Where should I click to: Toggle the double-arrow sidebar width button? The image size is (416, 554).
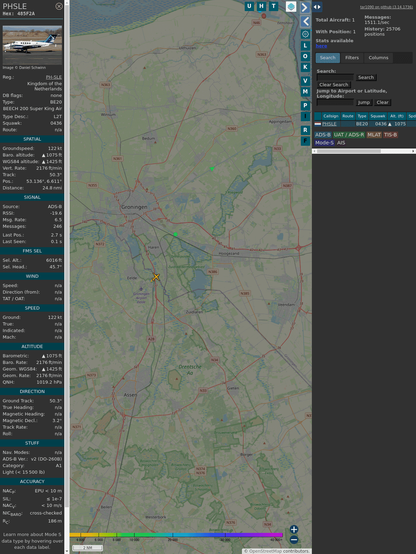(317, 7)
